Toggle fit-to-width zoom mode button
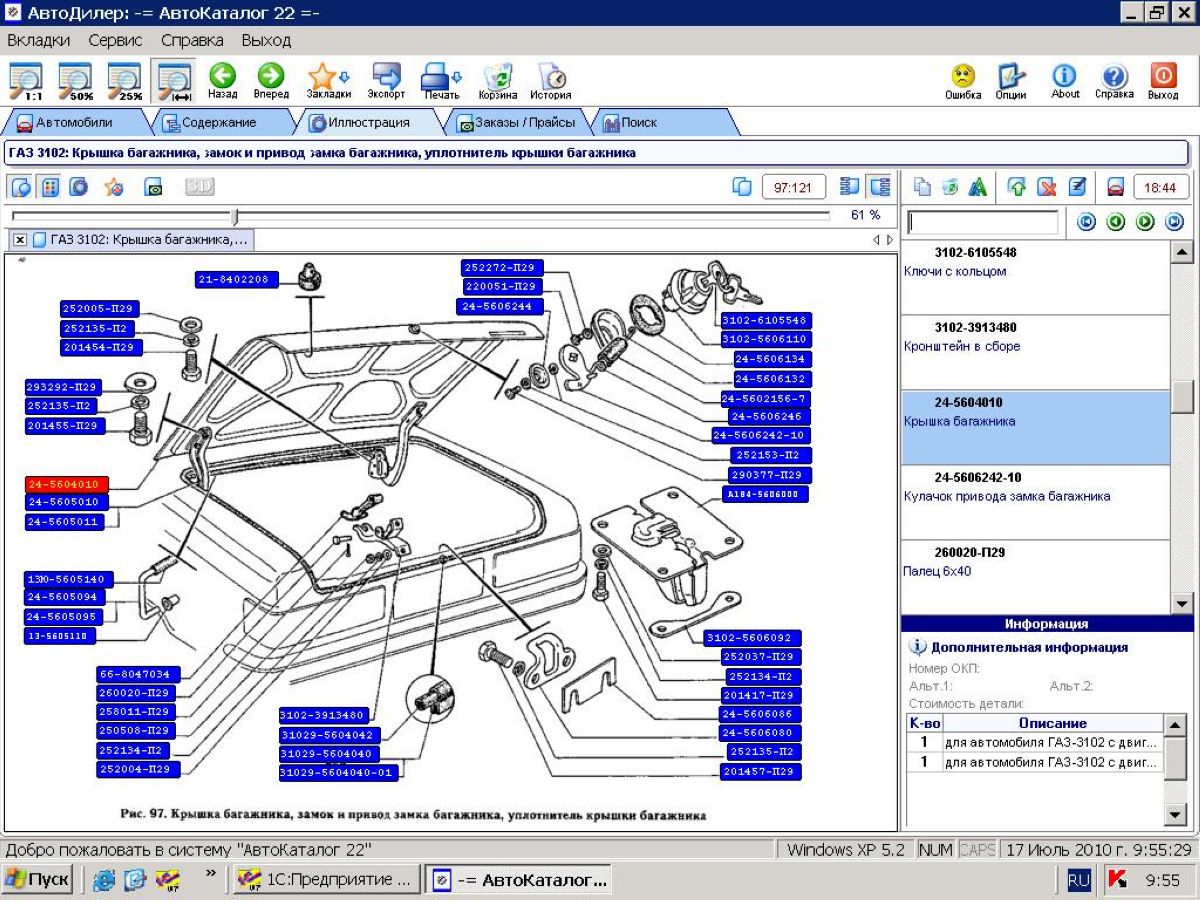Screen dimensions: 1200x900 [x=174, y=80]
